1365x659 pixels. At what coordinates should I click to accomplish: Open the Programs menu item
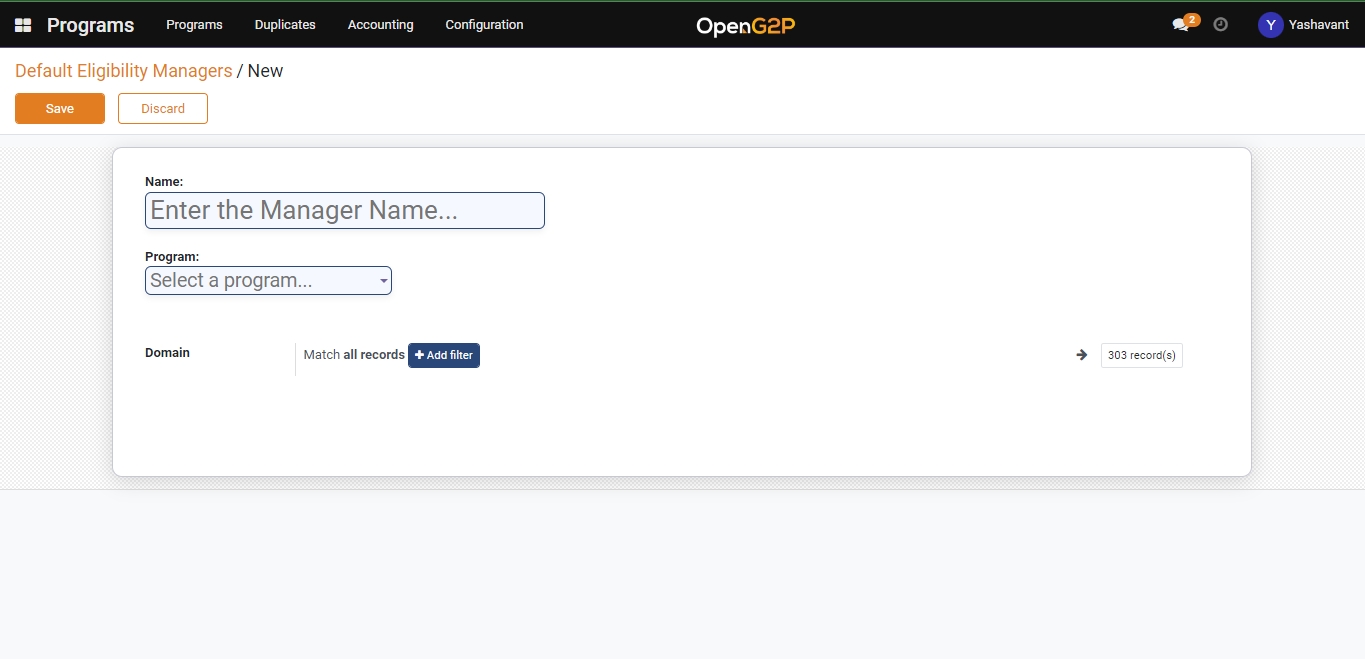pos(194,25)
